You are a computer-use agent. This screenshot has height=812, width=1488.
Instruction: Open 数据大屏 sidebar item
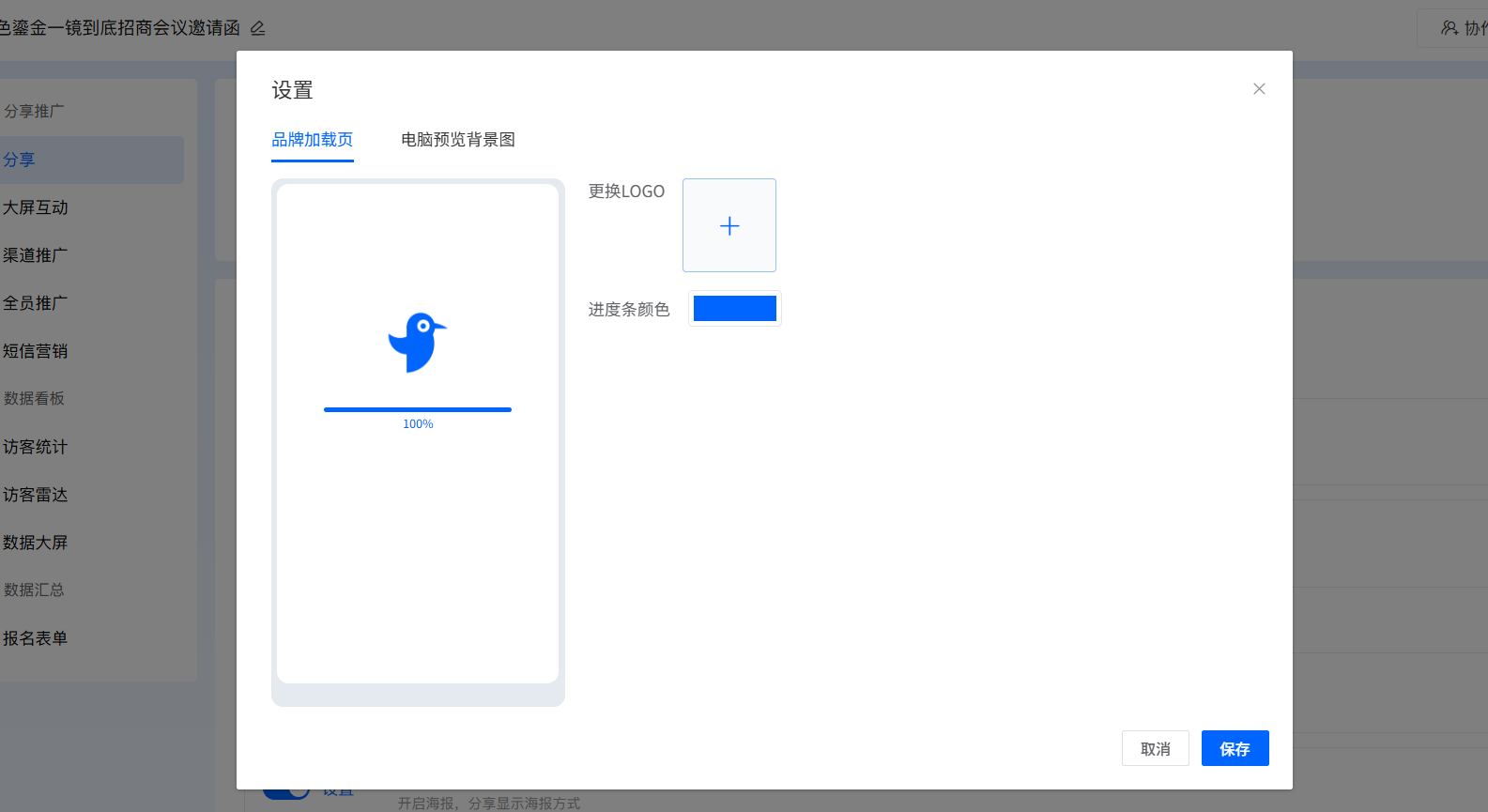click(x=36, y=543)
